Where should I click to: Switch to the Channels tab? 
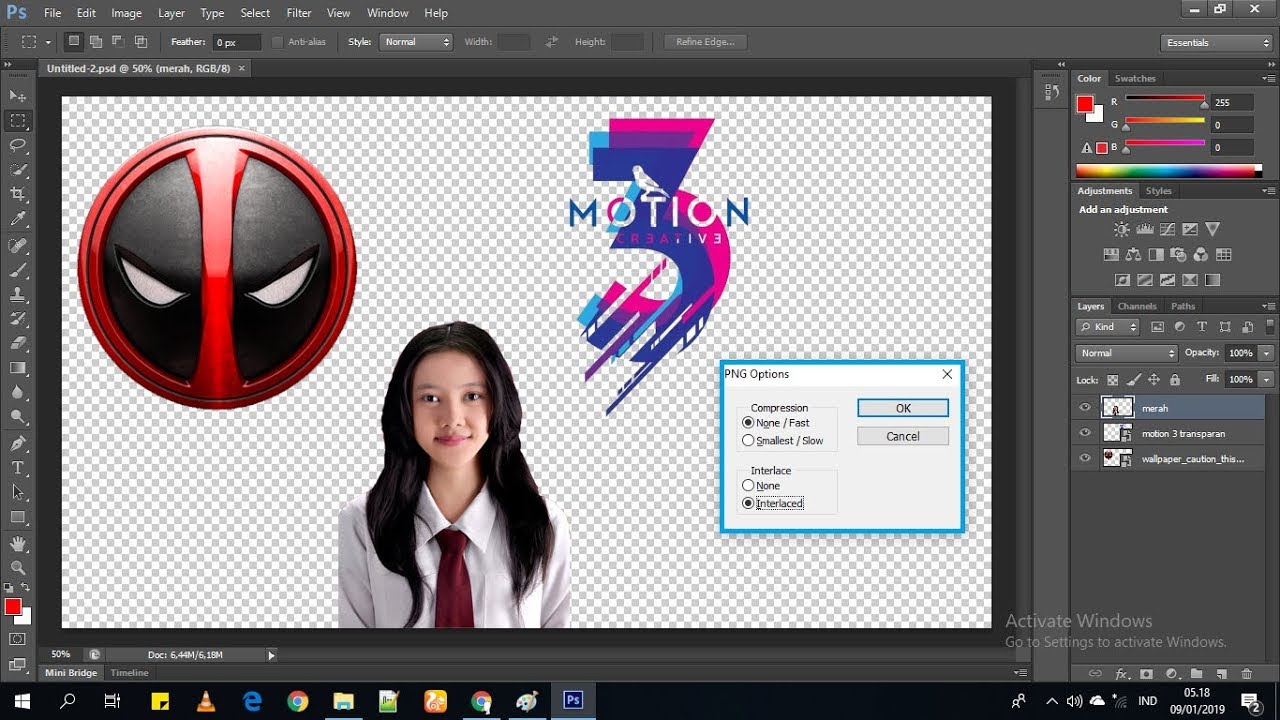pyautogui.click(x=1137, y=306)
